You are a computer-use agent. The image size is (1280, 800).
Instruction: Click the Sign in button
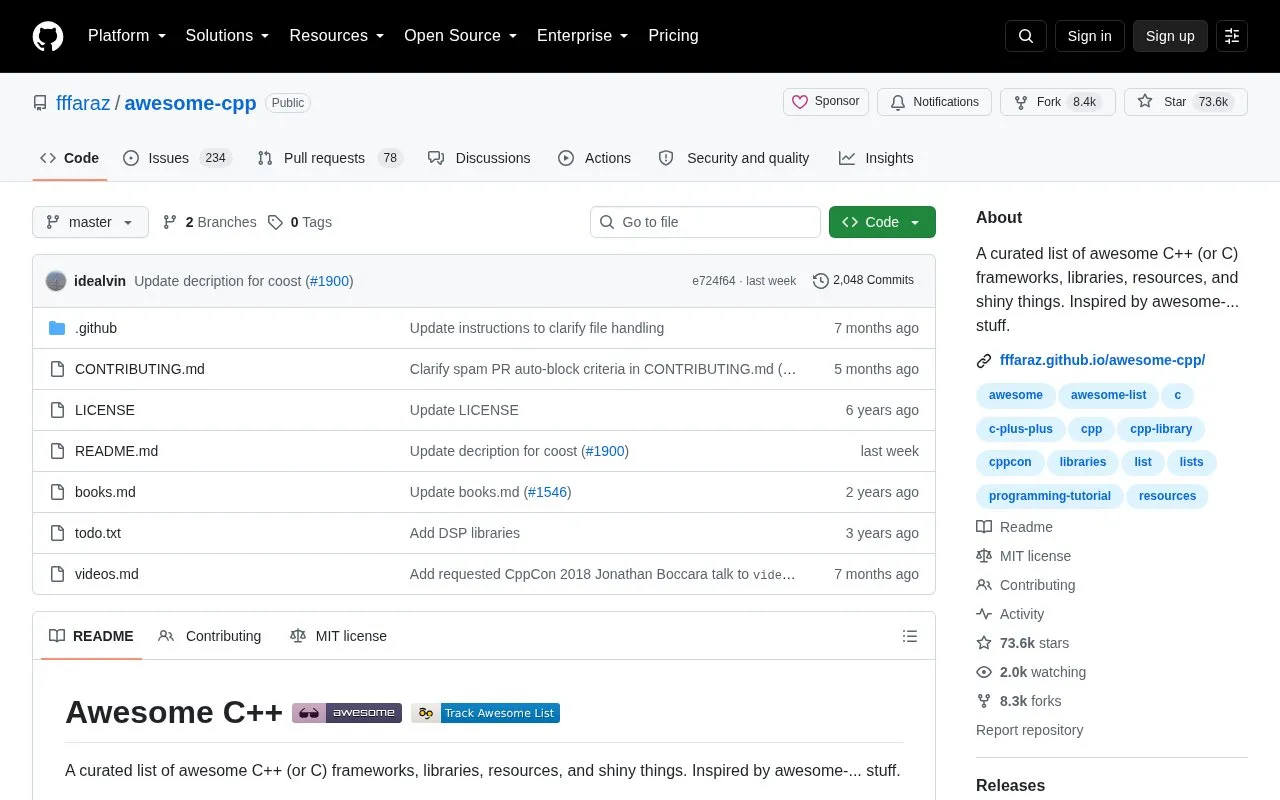[x=1089, y=36]
